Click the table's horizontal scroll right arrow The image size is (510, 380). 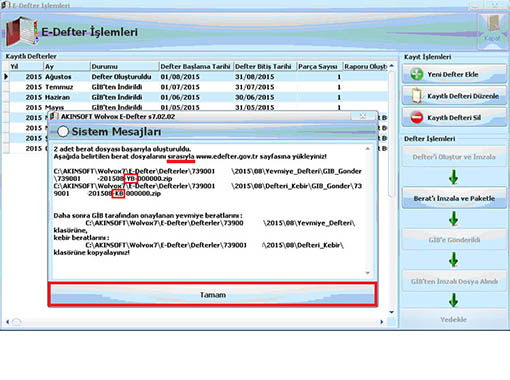382,322
